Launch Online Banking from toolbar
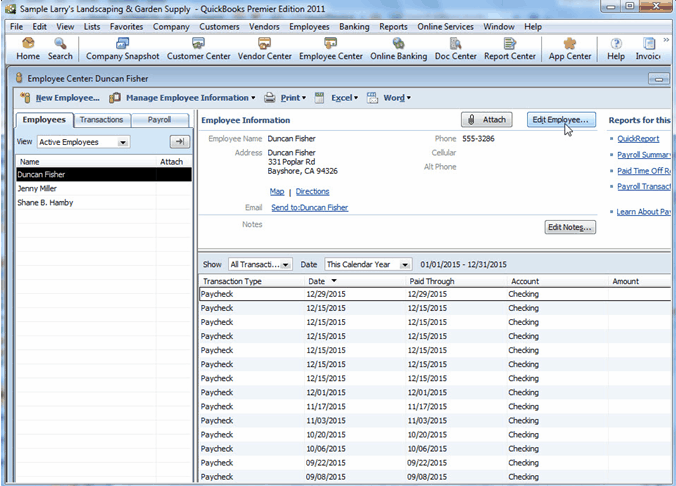This screenshot has width=676, height=486. click(398, 49)
